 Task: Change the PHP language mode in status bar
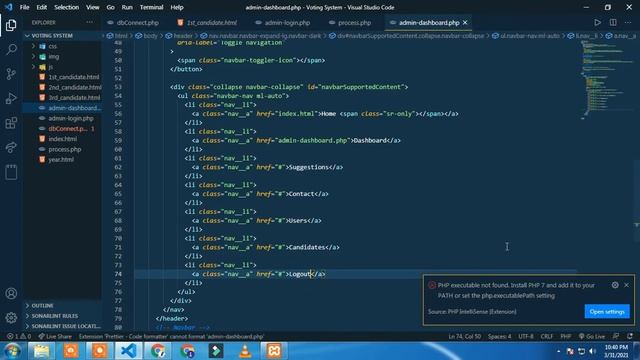(x=565, y=336)
